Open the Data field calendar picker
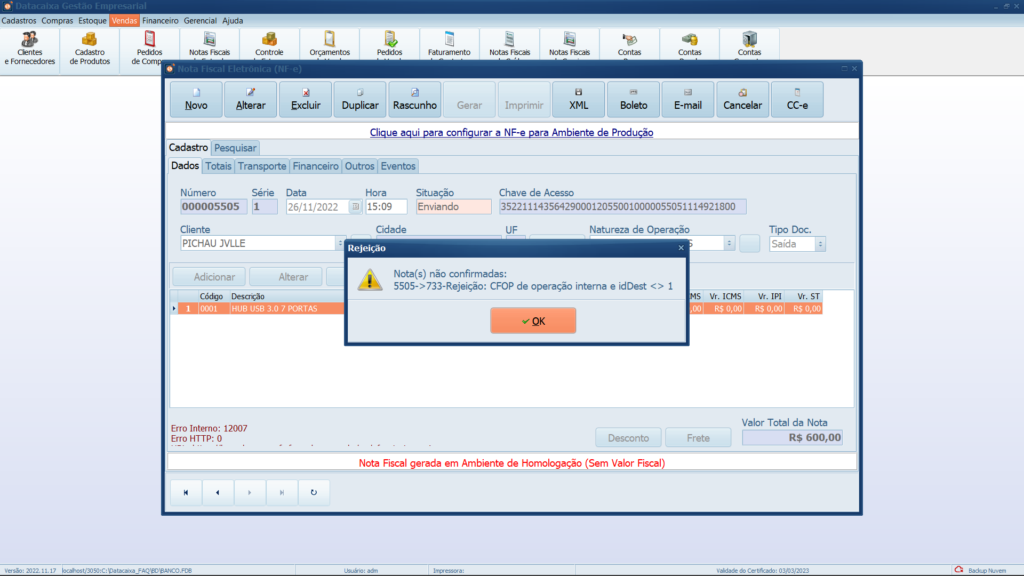Viewport: 1024px width, 576px height. tap(354, 207)
